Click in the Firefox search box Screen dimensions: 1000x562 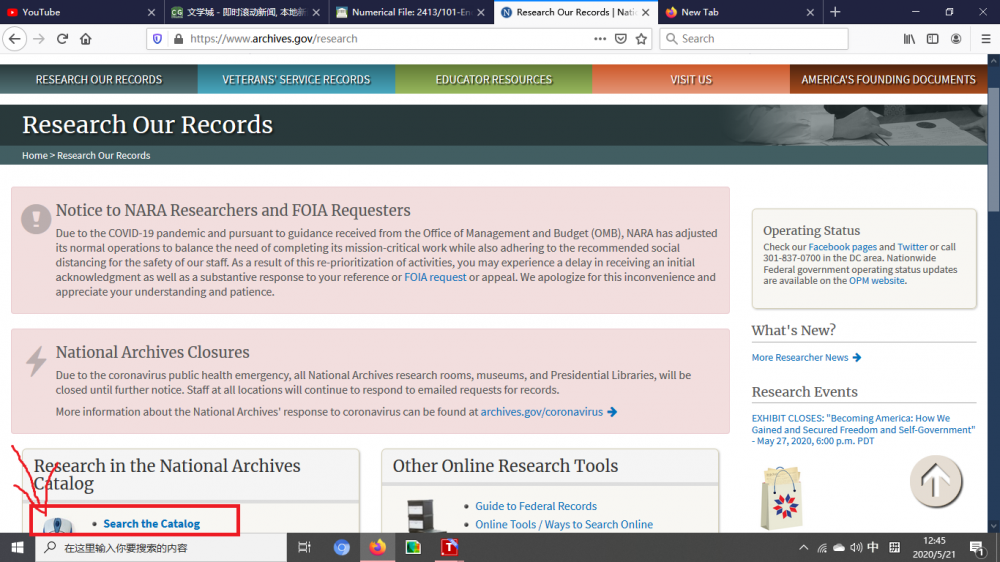760,39
